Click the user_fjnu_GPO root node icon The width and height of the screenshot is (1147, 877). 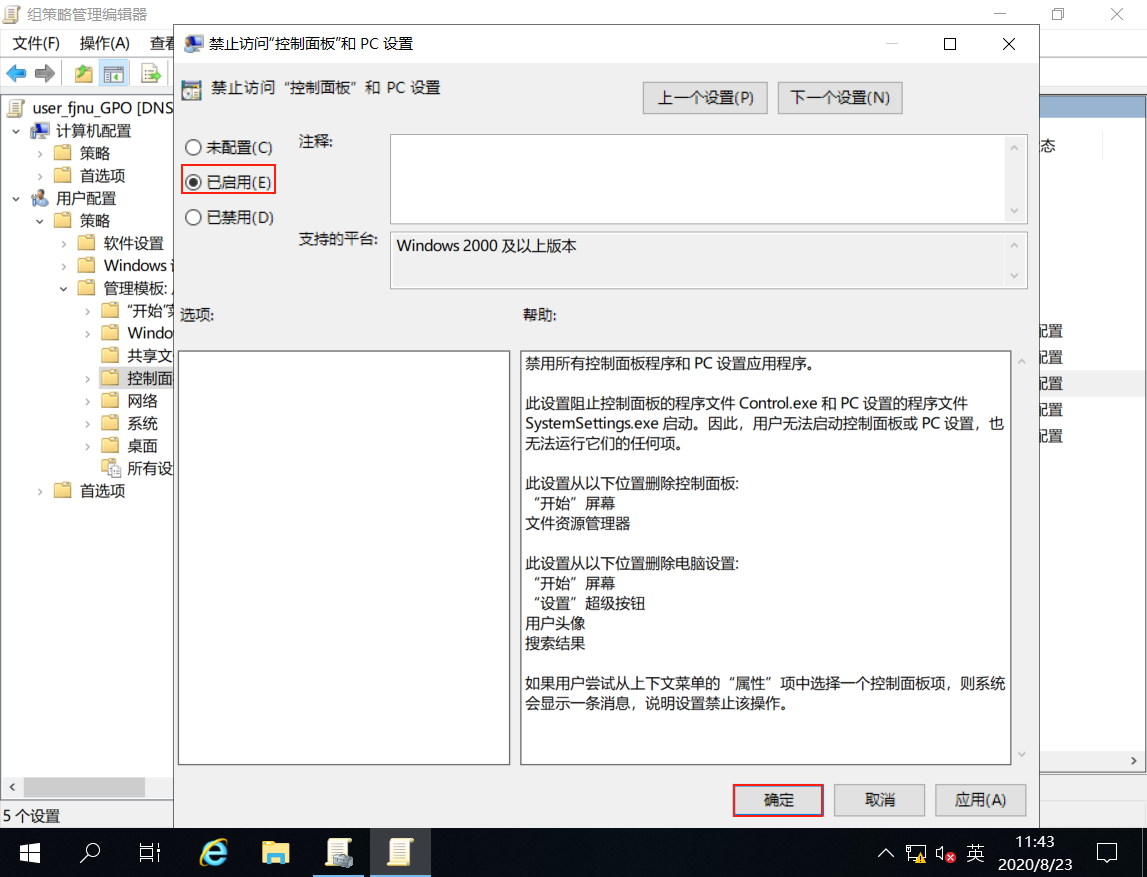[16, 108]
